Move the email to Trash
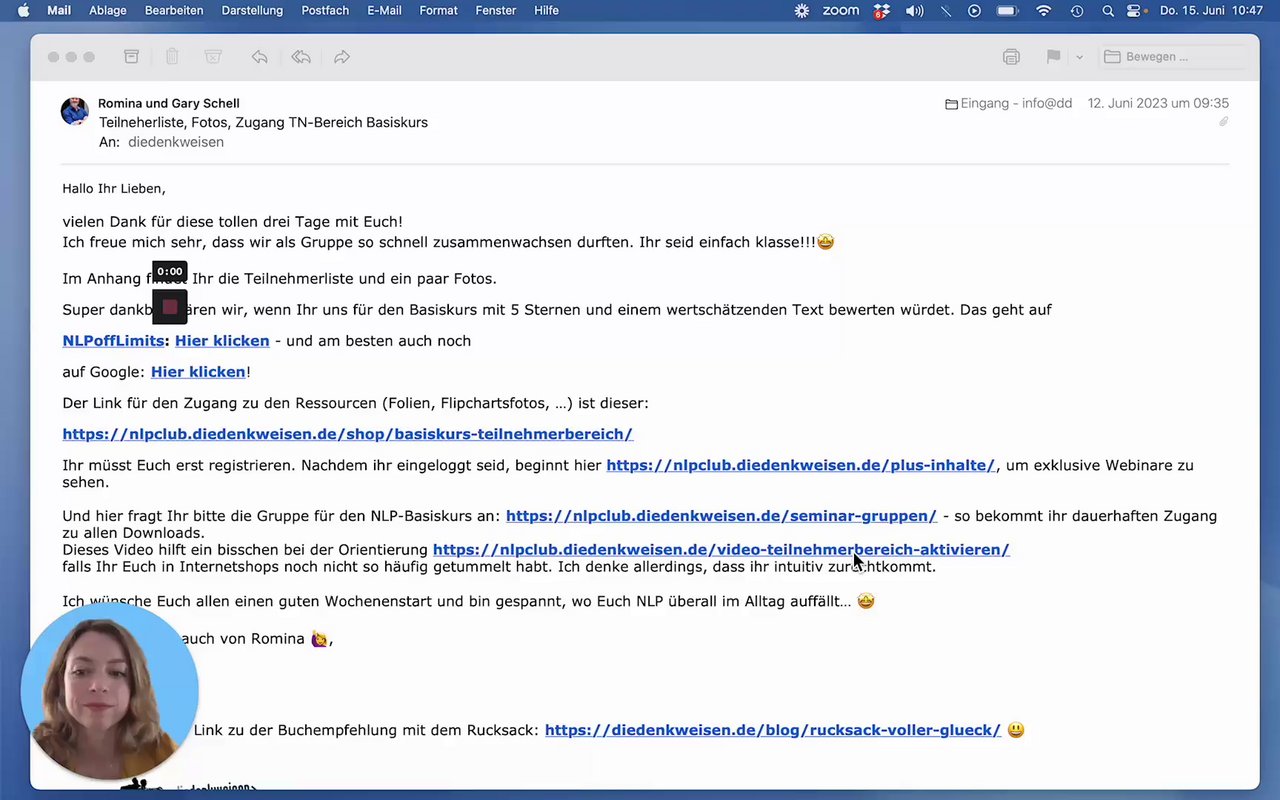 click(172, 57)
